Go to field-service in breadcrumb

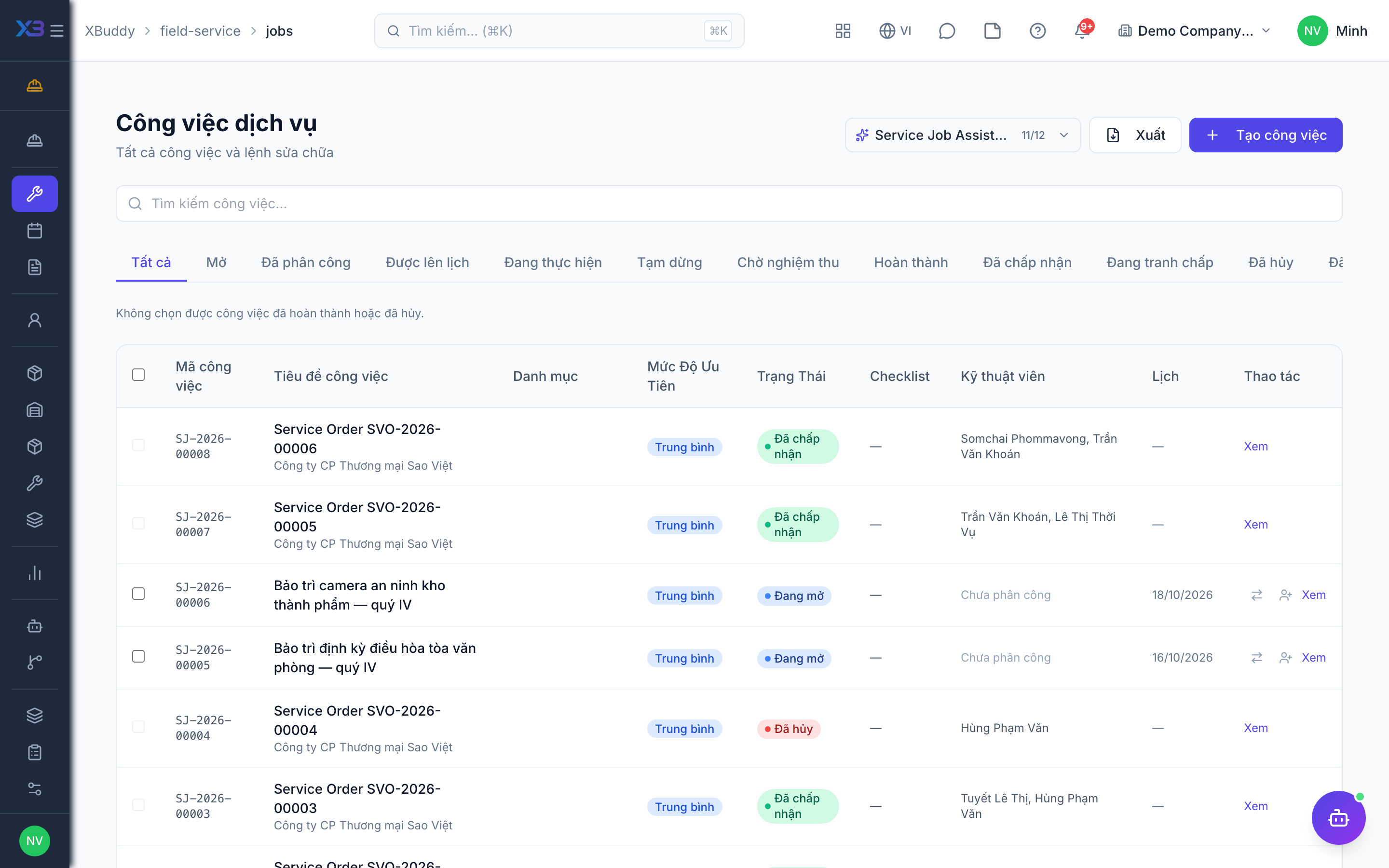(x=200, y=31)
